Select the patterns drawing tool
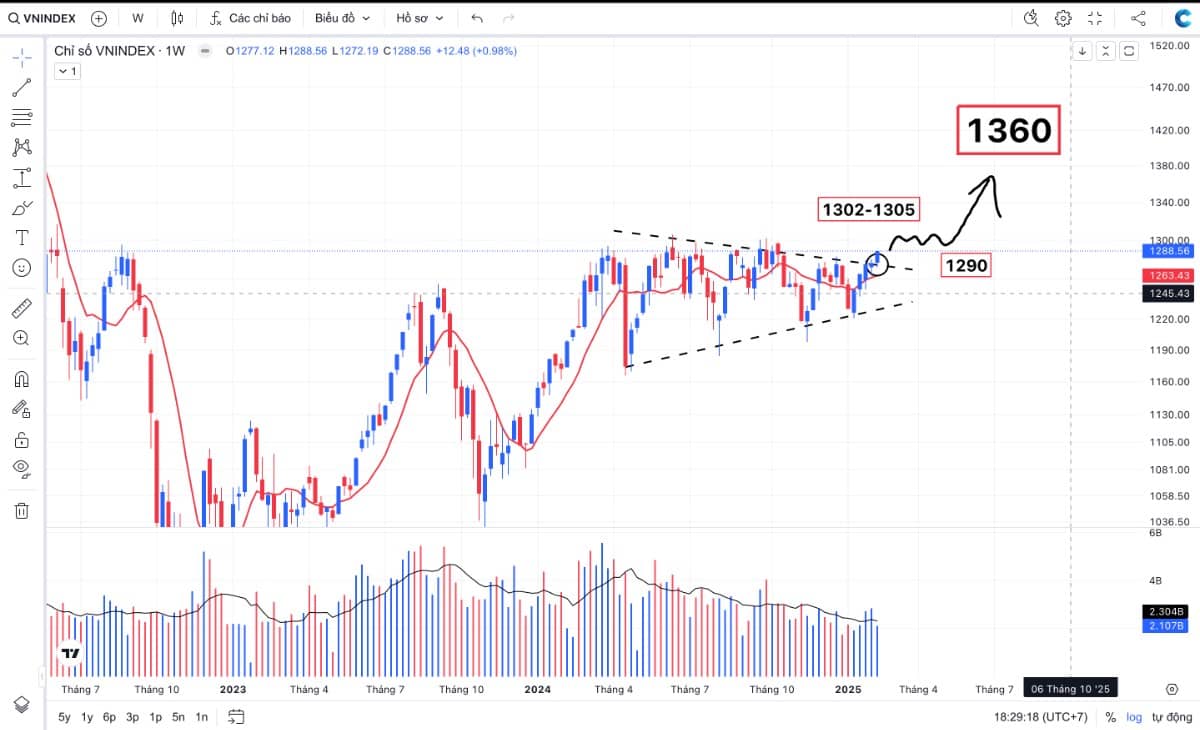The image size is (1200, 730). tap(21, 148)
